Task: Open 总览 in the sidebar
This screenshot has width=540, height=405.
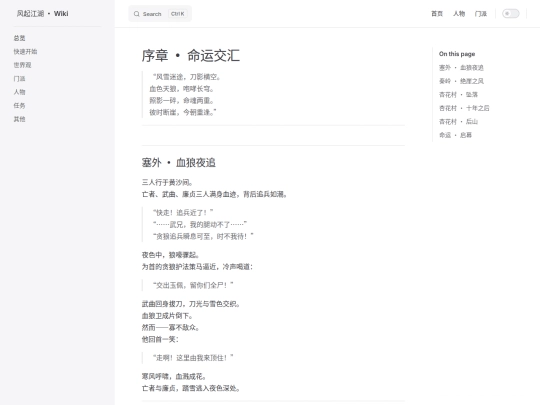Action: [x=19, y=38]
